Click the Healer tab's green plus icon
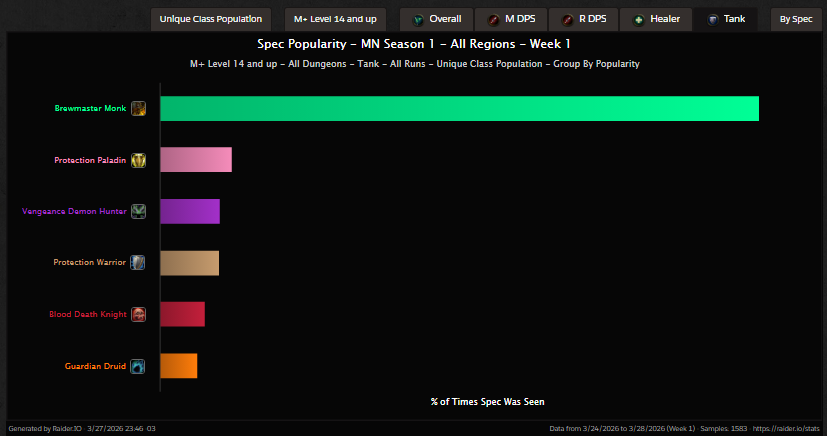The image size is (827, 436). (x=639, y=20)
